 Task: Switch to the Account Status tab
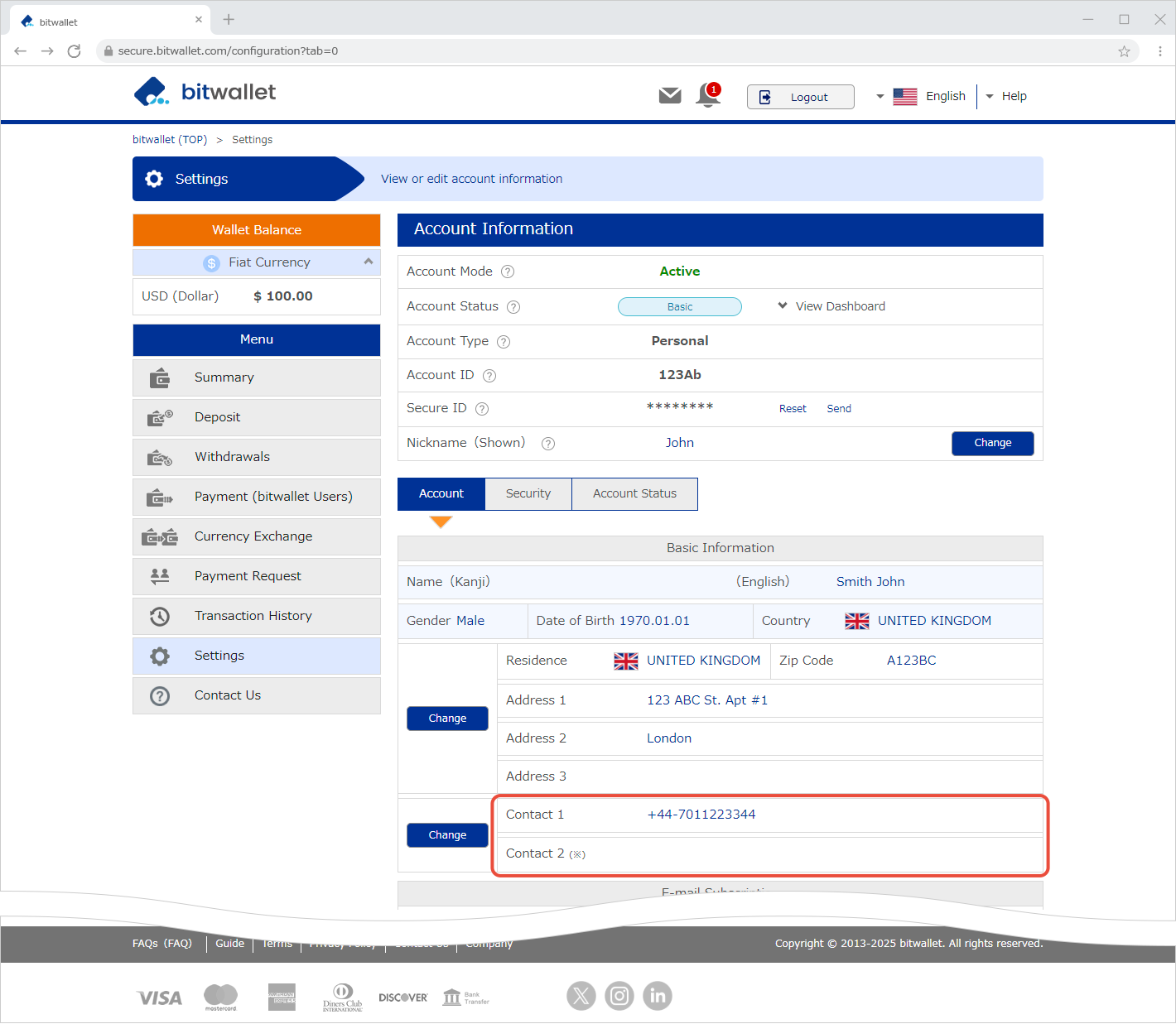pyautogui.click(x=634, y=493)
